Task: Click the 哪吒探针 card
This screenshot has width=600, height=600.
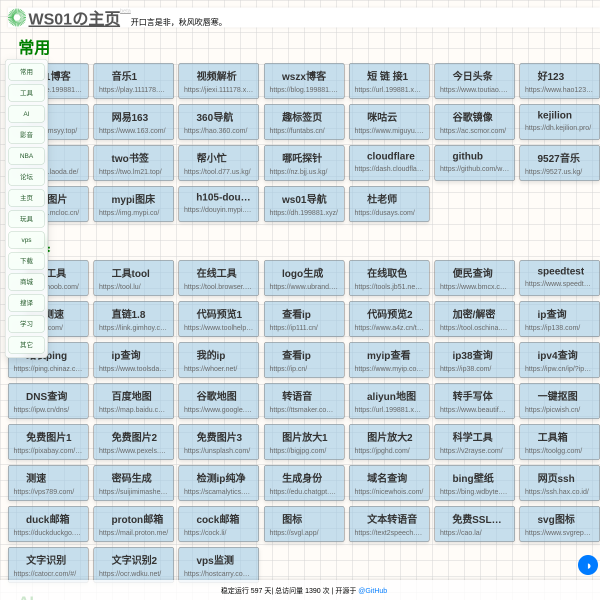Action: click(x=304, y=163)
